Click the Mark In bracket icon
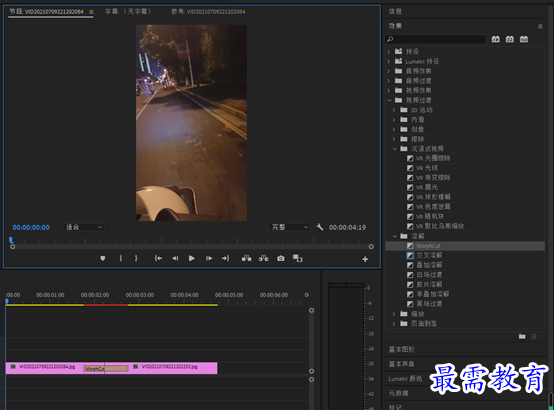This screenshot has width=554, height=410. pyautogui.click(x=121, y=258)
